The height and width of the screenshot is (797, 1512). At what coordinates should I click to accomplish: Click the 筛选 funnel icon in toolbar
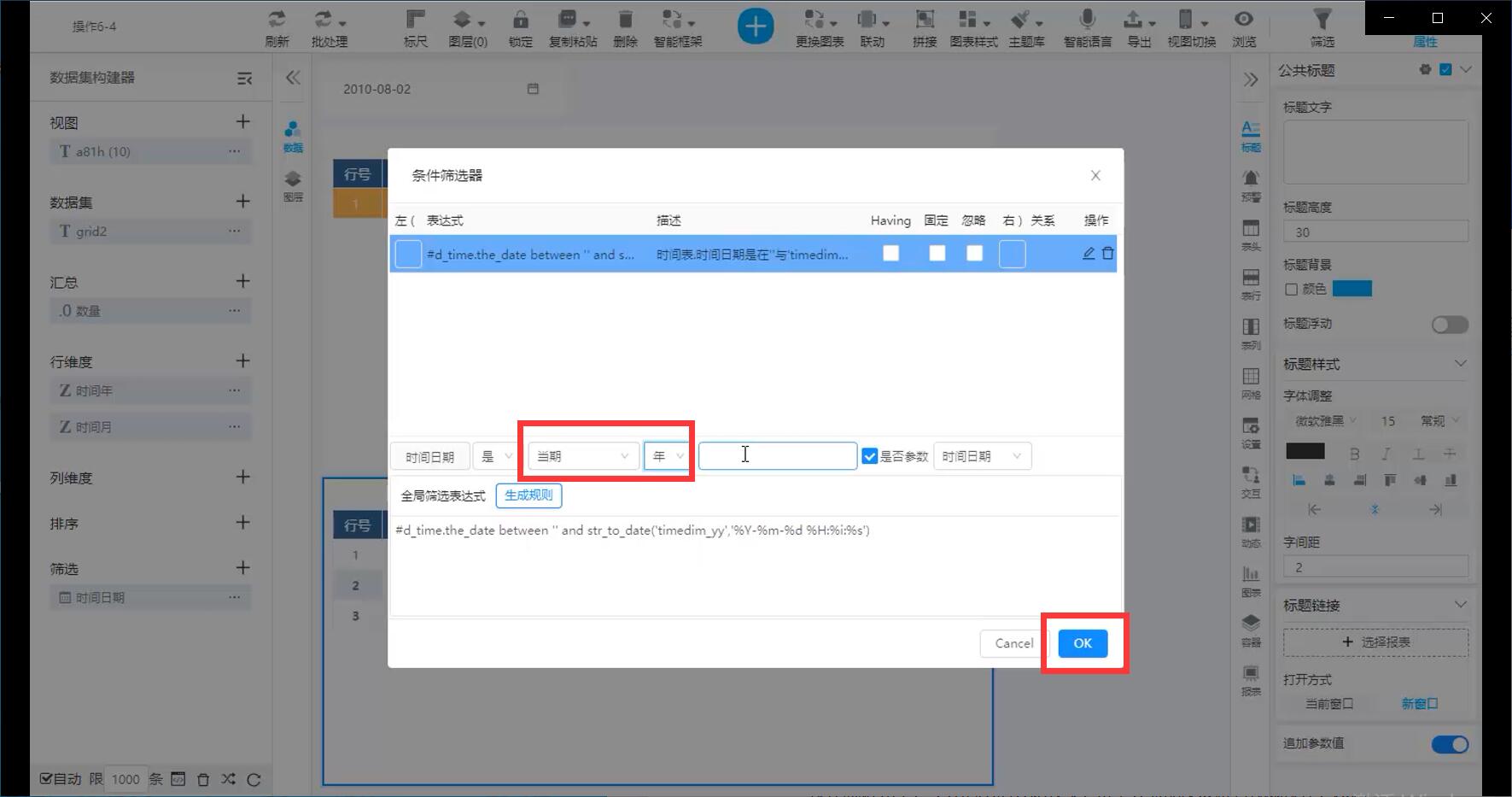[x=1322, y=20]
